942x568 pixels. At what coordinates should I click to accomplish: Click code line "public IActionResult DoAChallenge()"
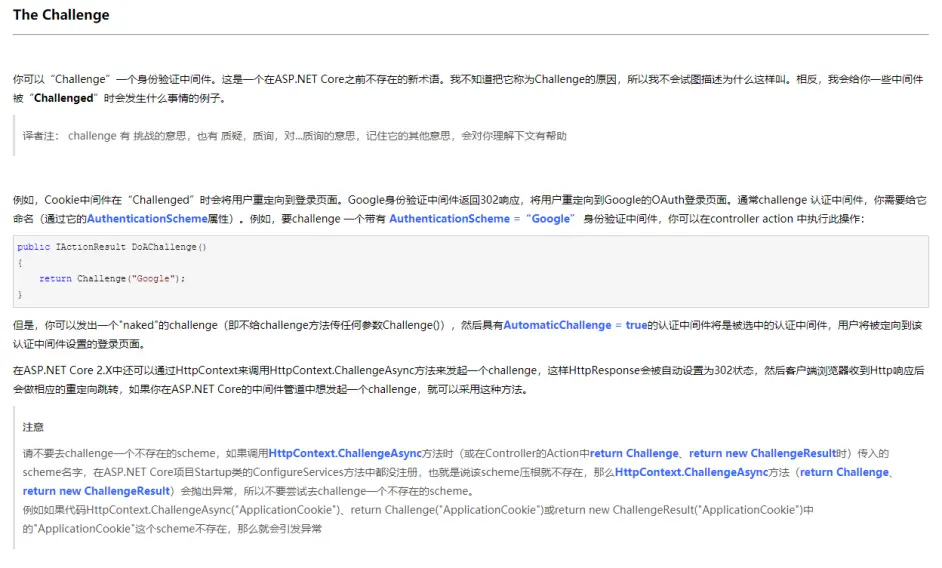pos(112,247)
